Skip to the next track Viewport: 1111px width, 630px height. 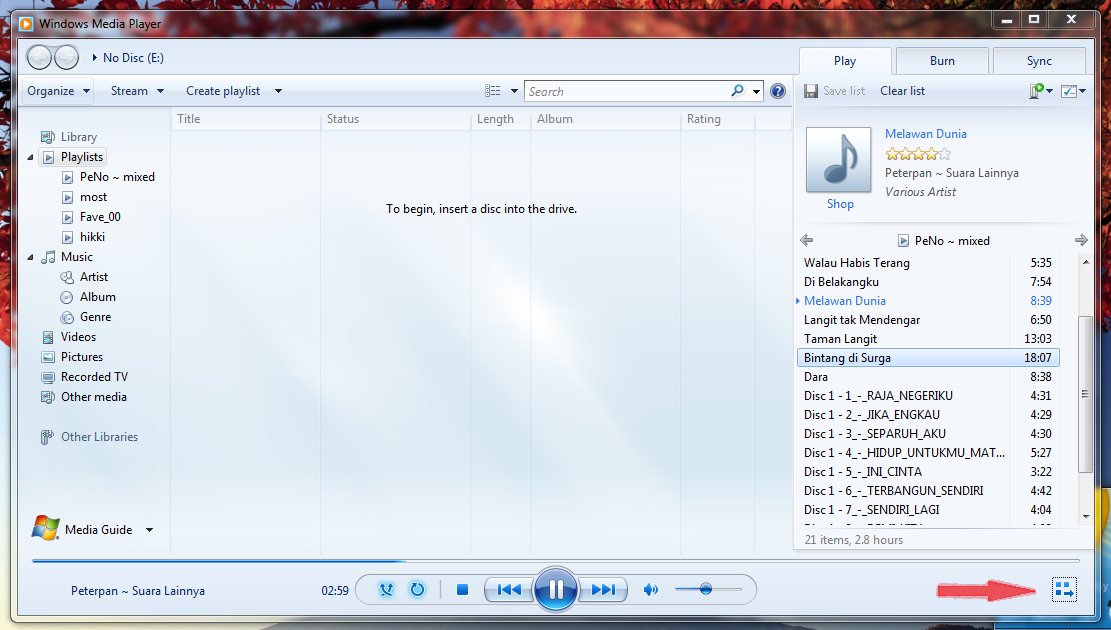[x=603, y=590]
